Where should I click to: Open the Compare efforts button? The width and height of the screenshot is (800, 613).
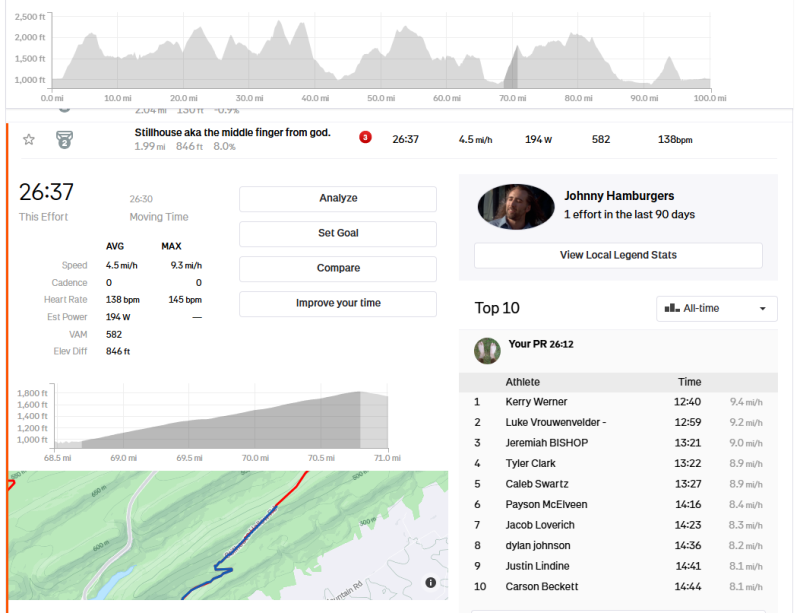click(x=338, y=269)
